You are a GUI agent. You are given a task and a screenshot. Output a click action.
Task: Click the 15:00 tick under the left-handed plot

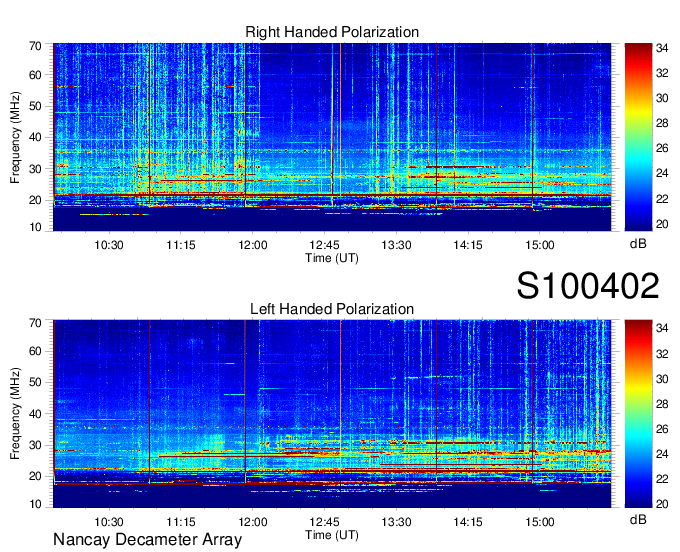point(540,522)
